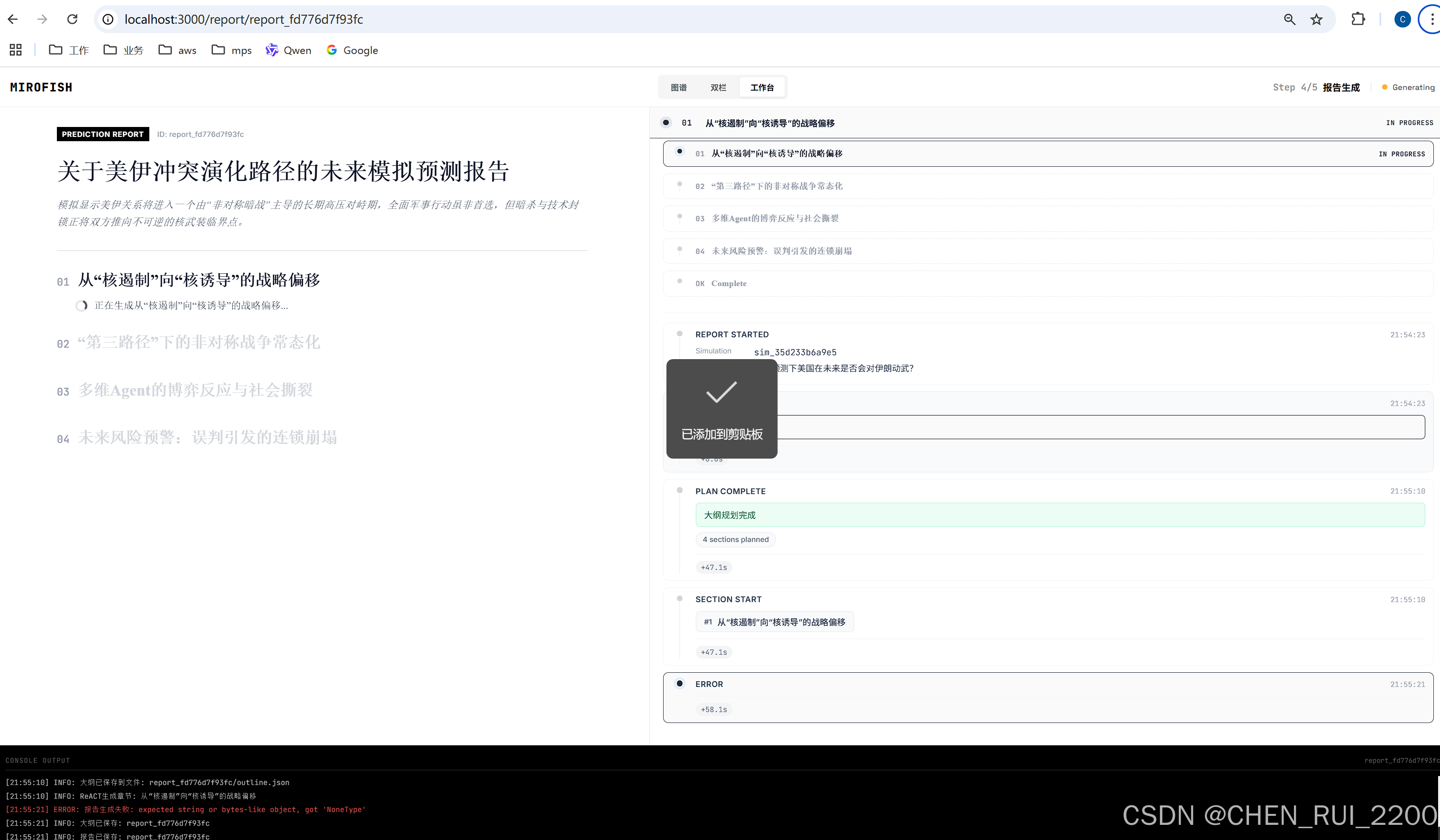The image size is (1440, 840).
Task: Open the zoom magnifier icon in address bar
Action: tap(1290, 19)
